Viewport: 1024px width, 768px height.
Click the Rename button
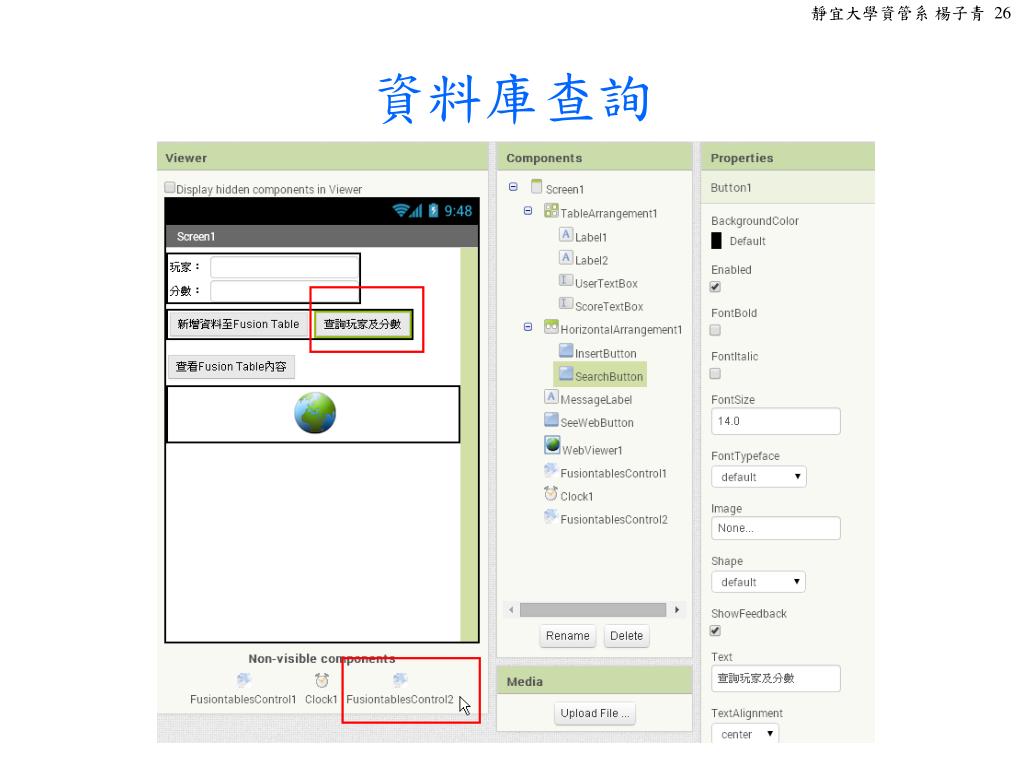568,635
